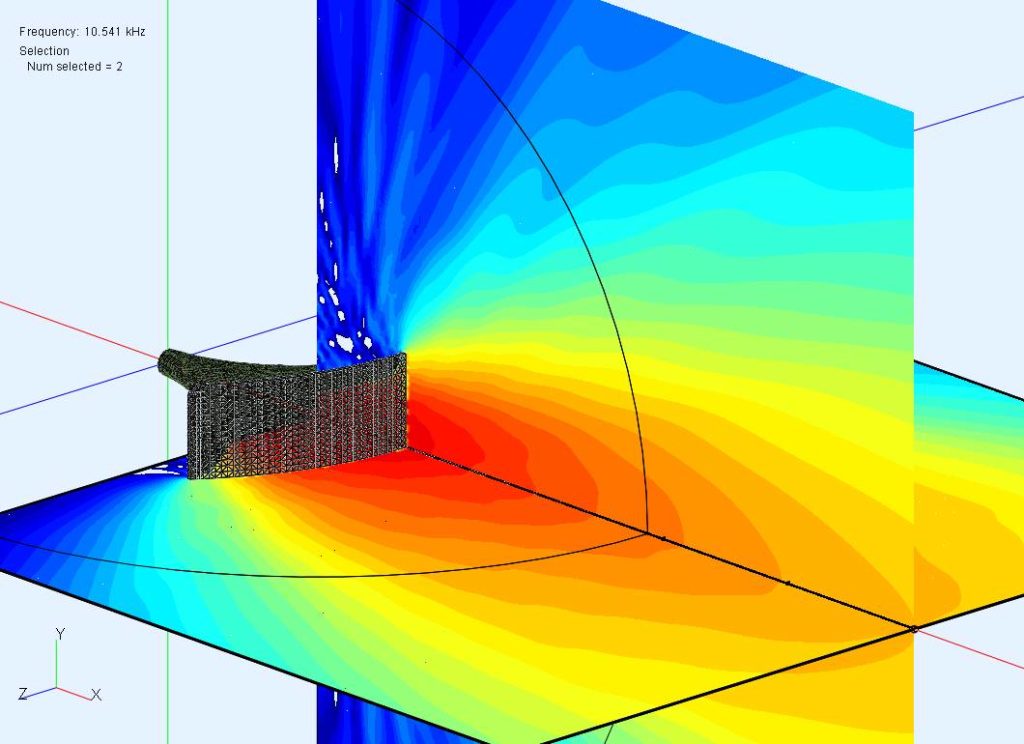Click the top-right corner of the vertical plane
The height and width of the screenshot is (744, 1024).
point(912,110)
